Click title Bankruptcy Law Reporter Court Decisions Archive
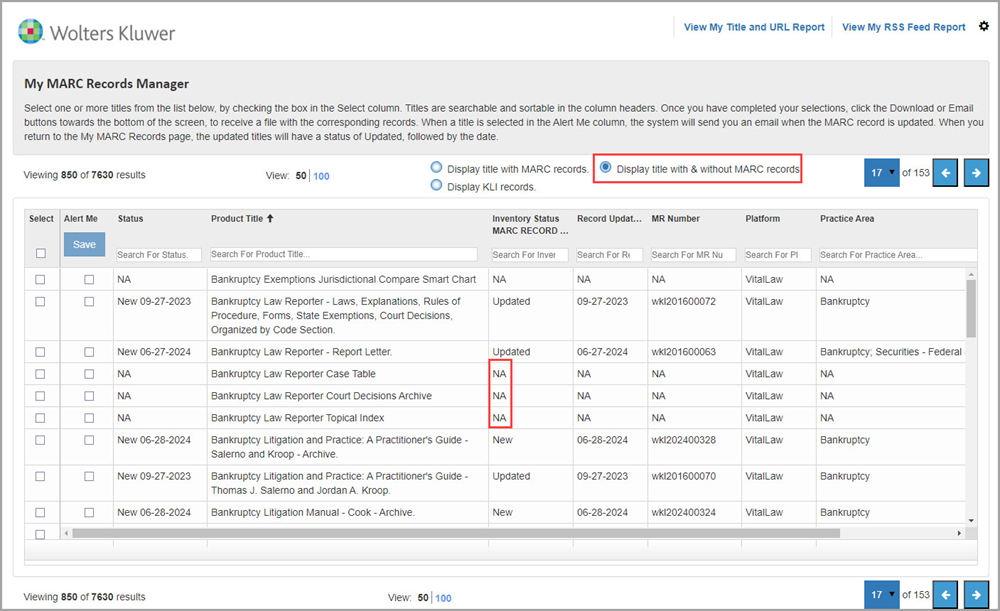 coord(321,396)
